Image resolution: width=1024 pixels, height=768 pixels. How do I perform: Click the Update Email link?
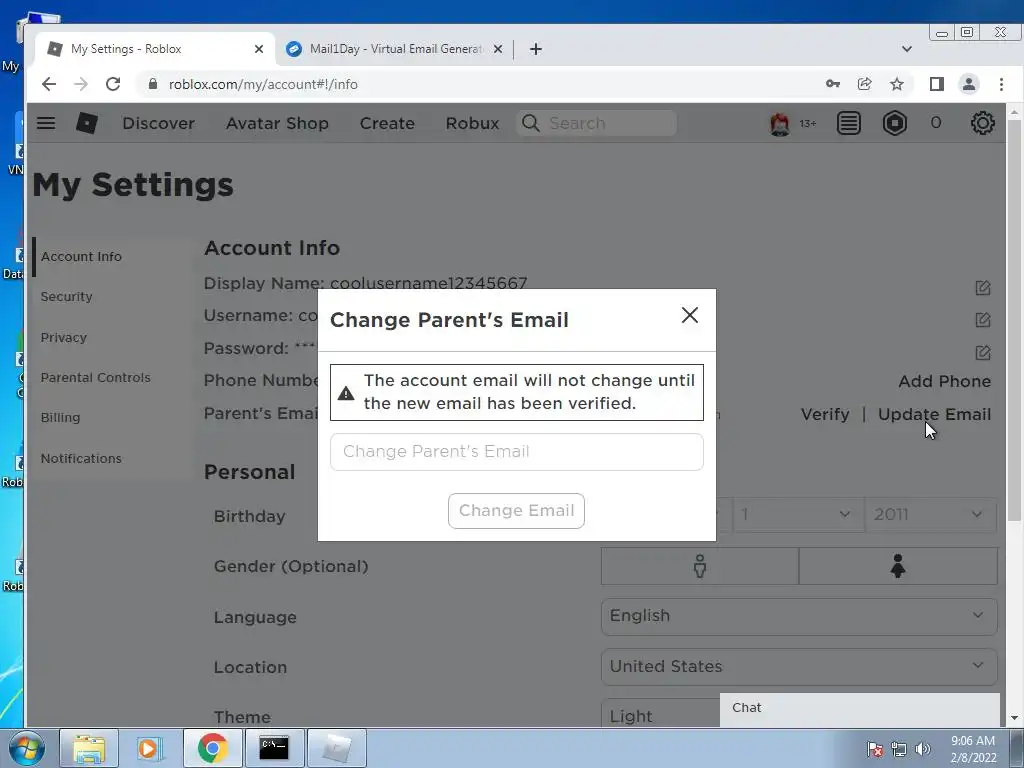click(x=934, y=415)
